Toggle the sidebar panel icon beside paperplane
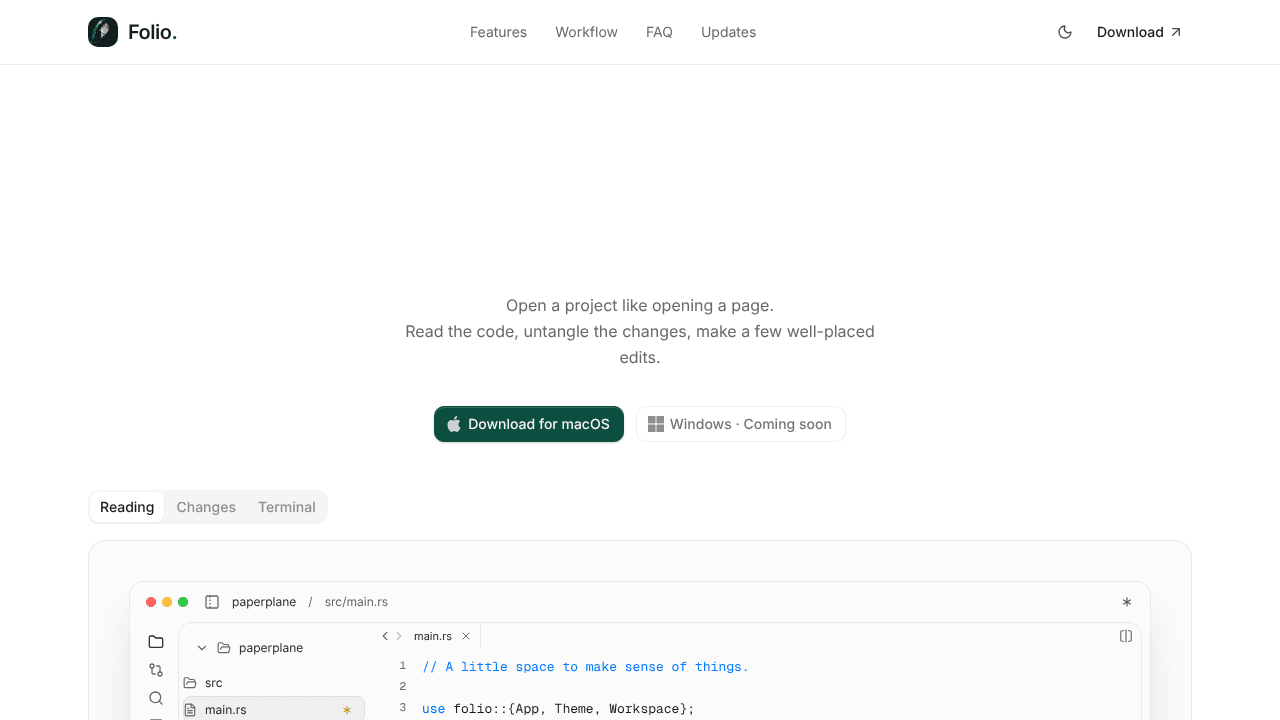This screenshot has width=1280, height=720. pyautogui.click(x=212, y=602)
